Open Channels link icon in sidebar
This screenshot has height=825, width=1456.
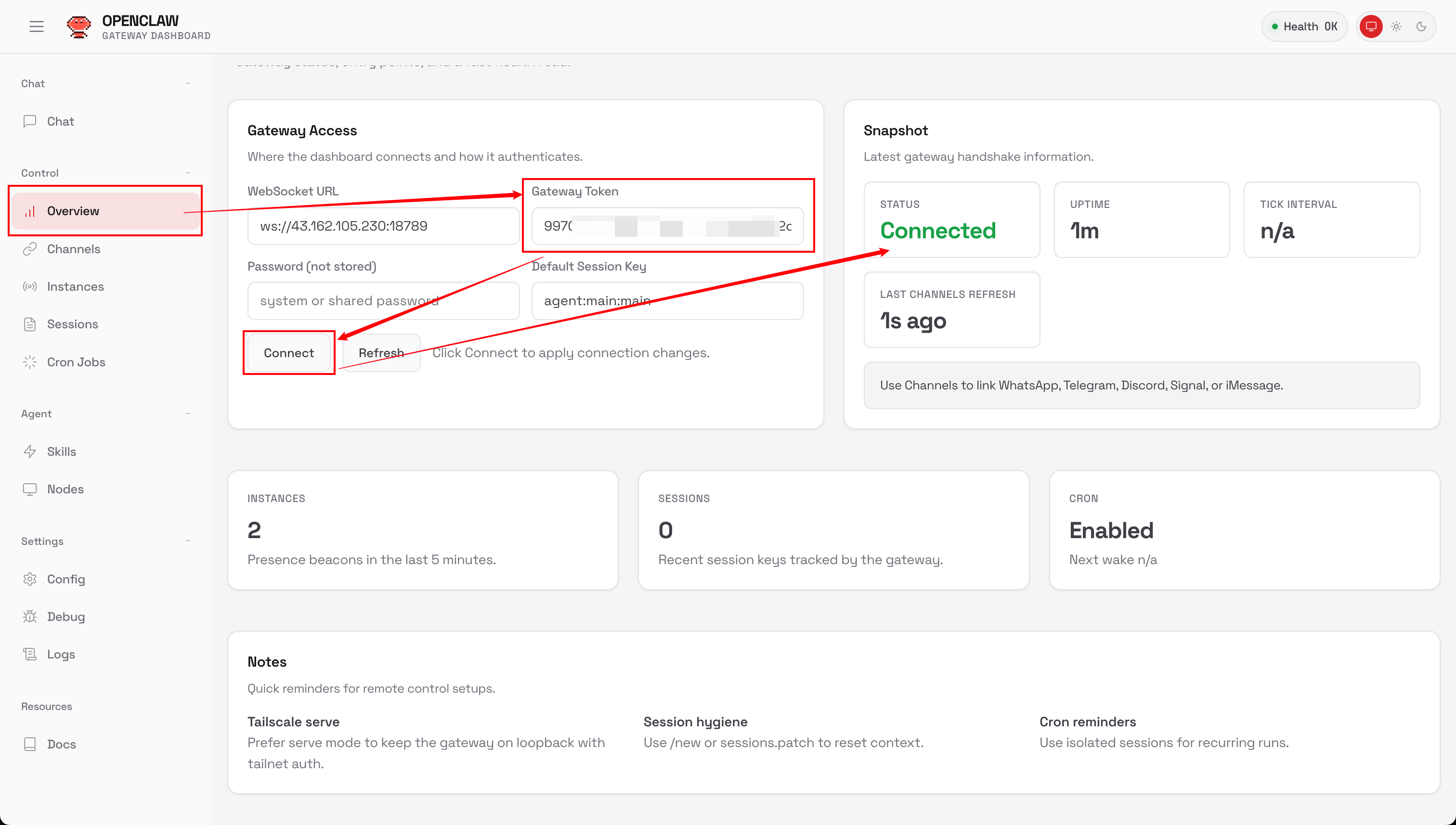pos(29,249)
